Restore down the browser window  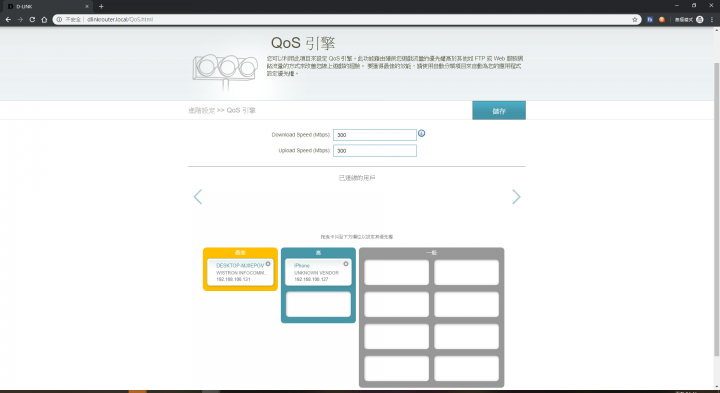coord(694,6)
